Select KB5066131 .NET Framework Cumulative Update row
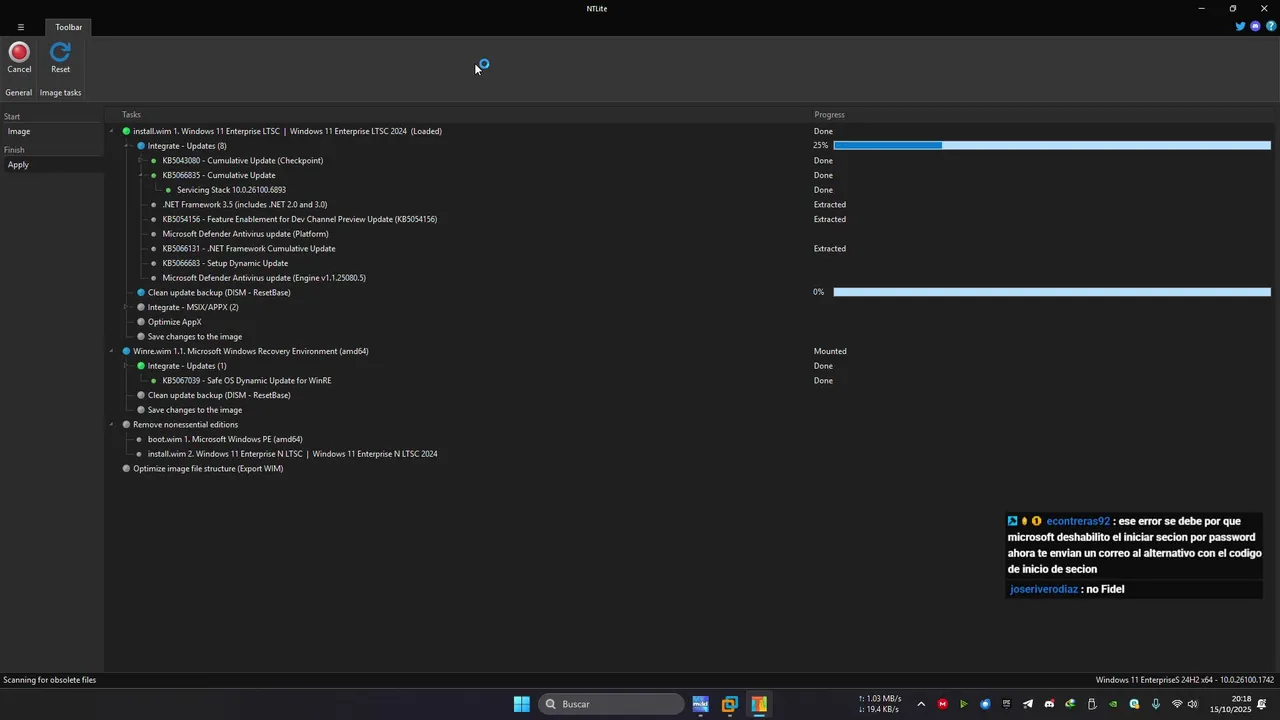The height and width of the screenshot is (720, 1280). tap(249, 248)
